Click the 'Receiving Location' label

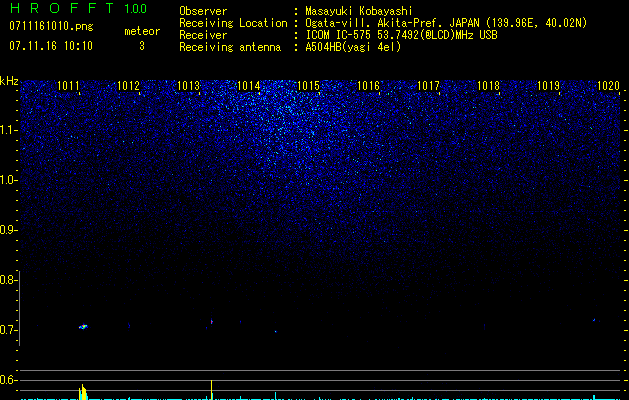click(x=233, y=23)
